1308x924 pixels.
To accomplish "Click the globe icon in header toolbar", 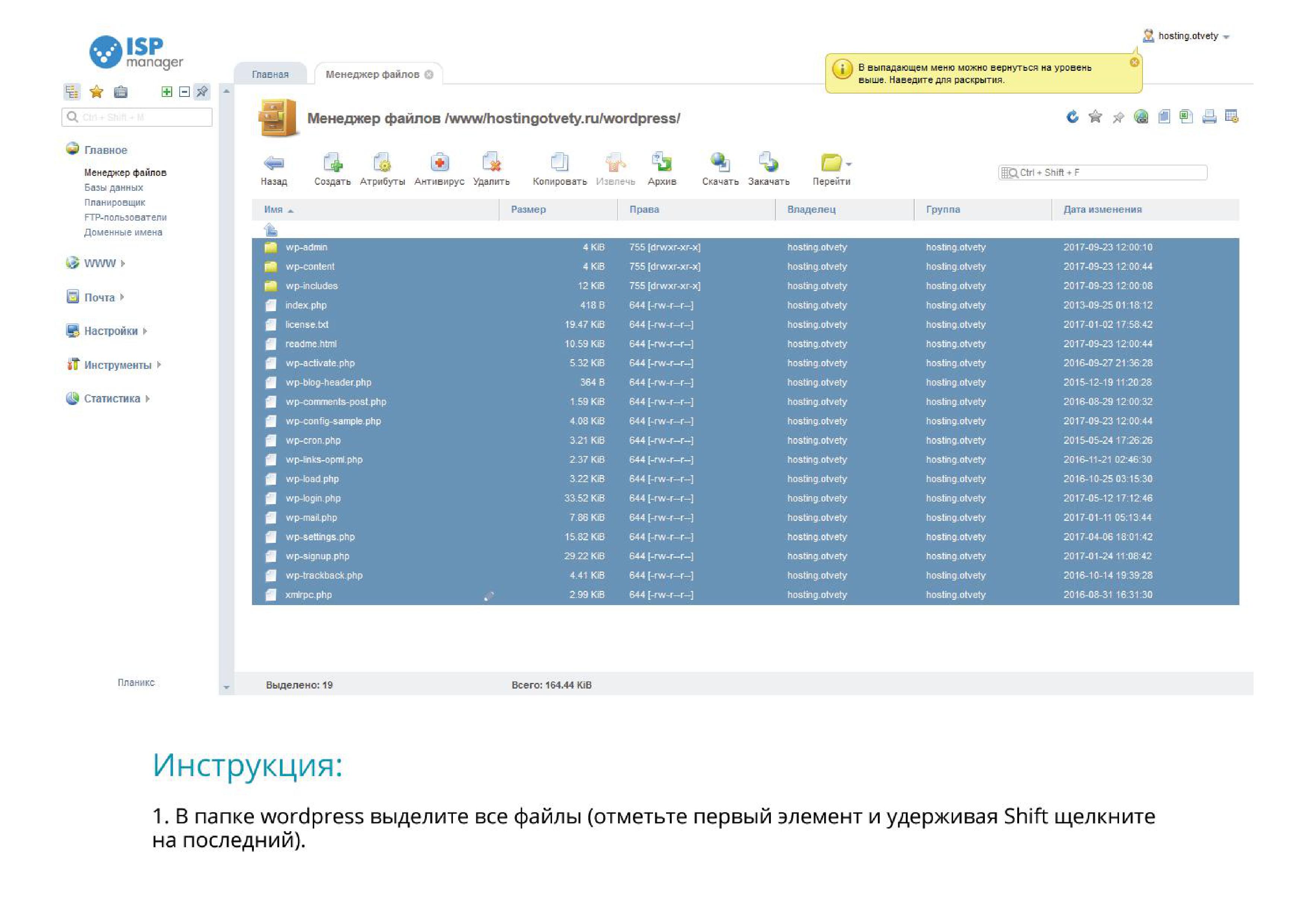I will click(1141, 117).
